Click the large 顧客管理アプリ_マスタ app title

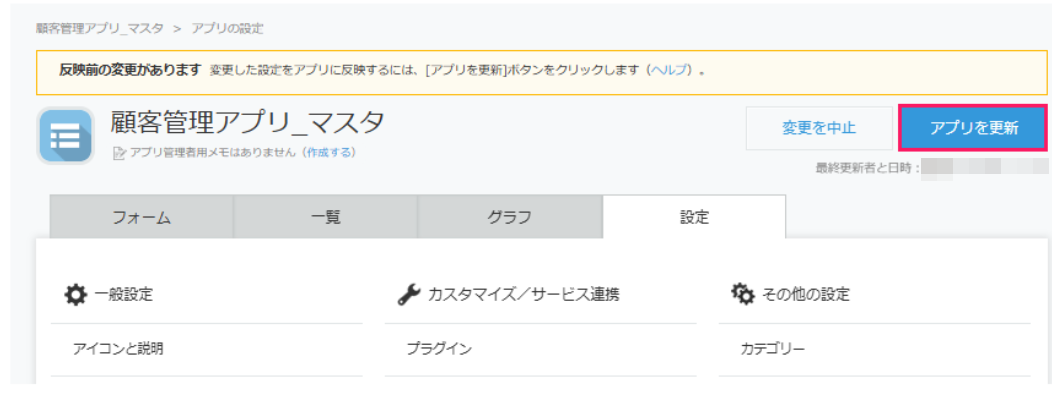pyautogui.click(x=248, y=123)
